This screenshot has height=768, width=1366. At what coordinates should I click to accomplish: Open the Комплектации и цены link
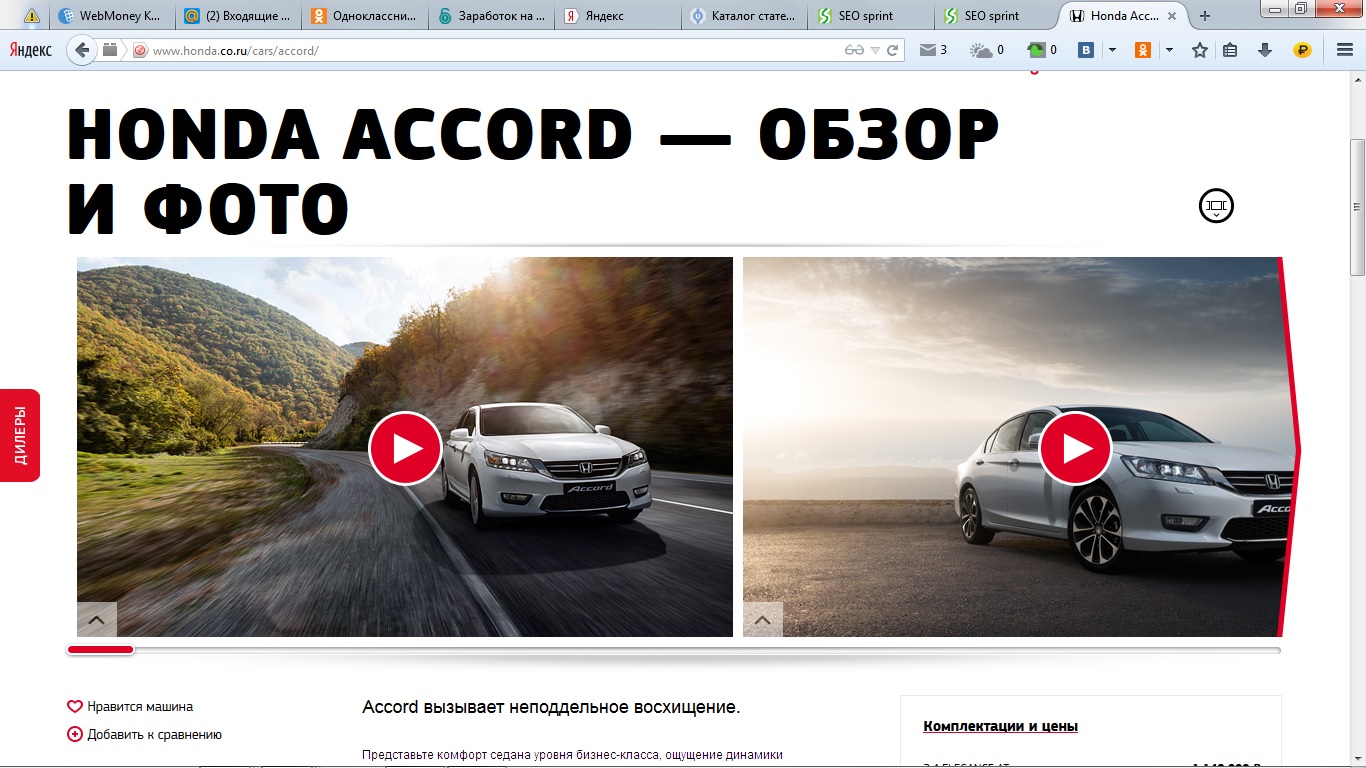[x=1001, y=726]
